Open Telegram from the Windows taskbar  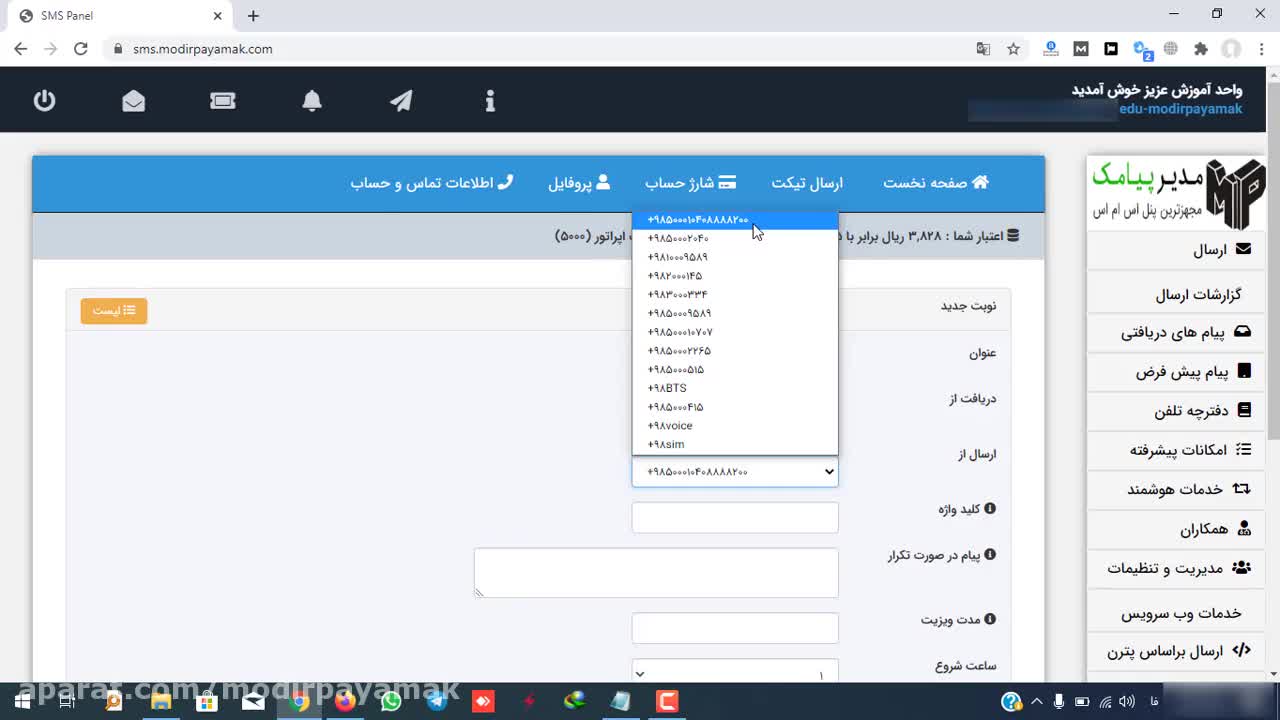[x=437, y=702]
